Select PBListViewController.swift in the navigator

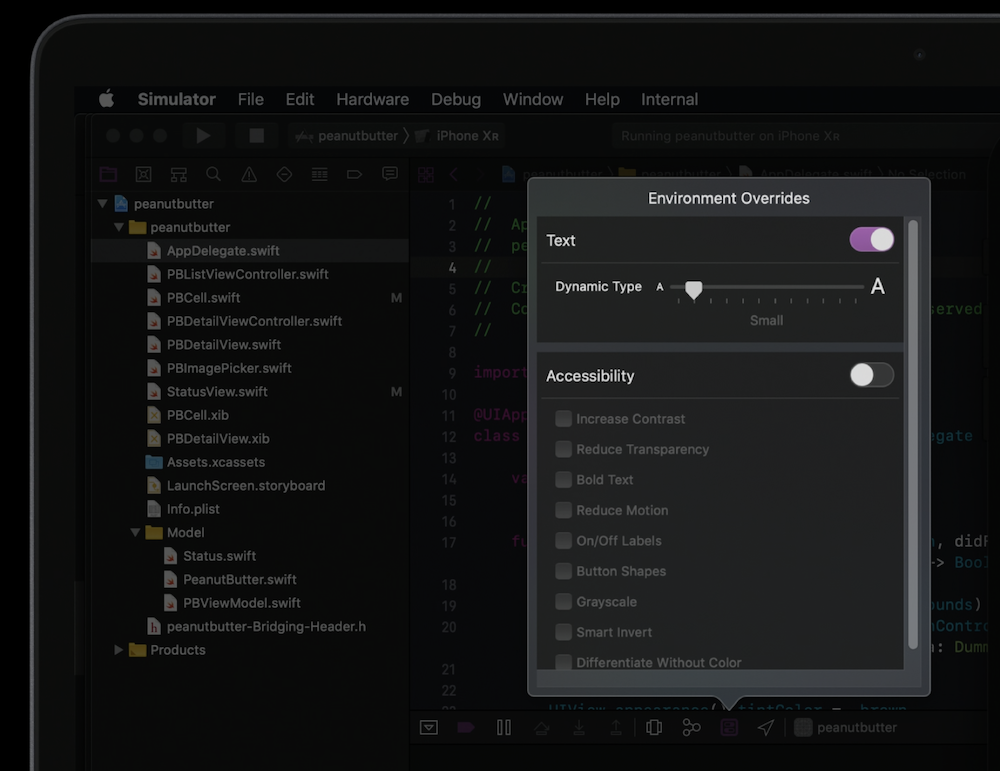[247, 274]
